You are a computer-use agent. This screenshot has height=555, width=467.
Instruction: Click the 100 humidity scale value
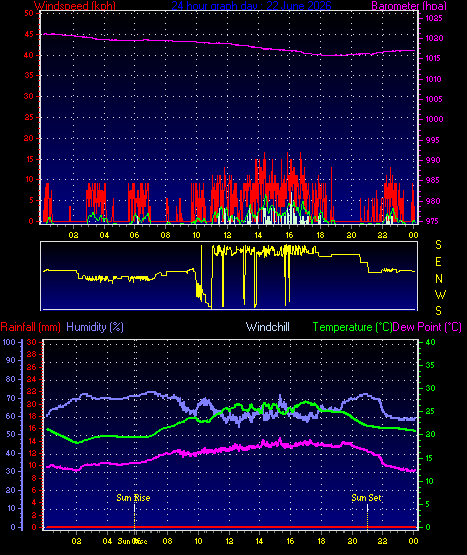pyautogui.click(x=9, y=342)
